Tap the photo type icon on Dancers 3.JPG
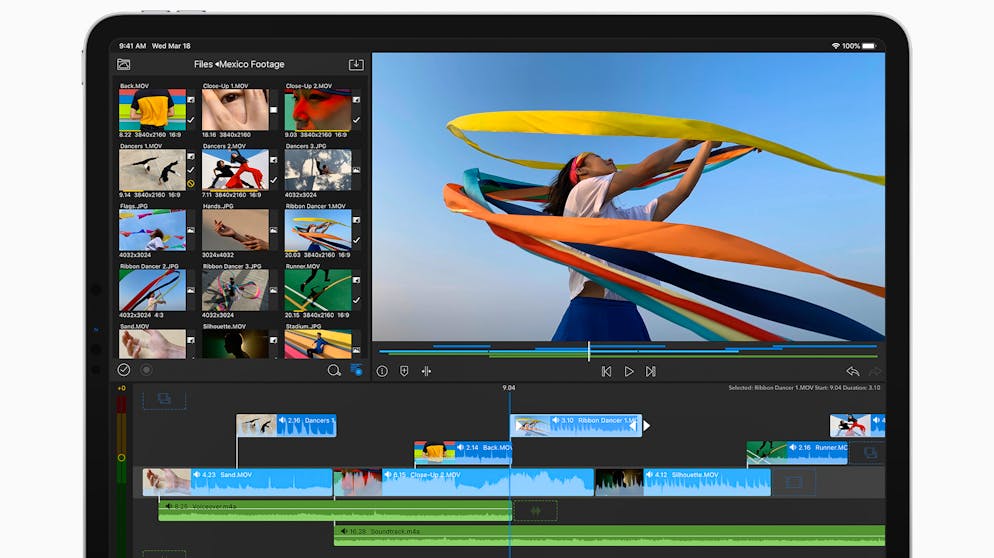Image resolution: width=994 pixels, height=558 pixels. 356,170
